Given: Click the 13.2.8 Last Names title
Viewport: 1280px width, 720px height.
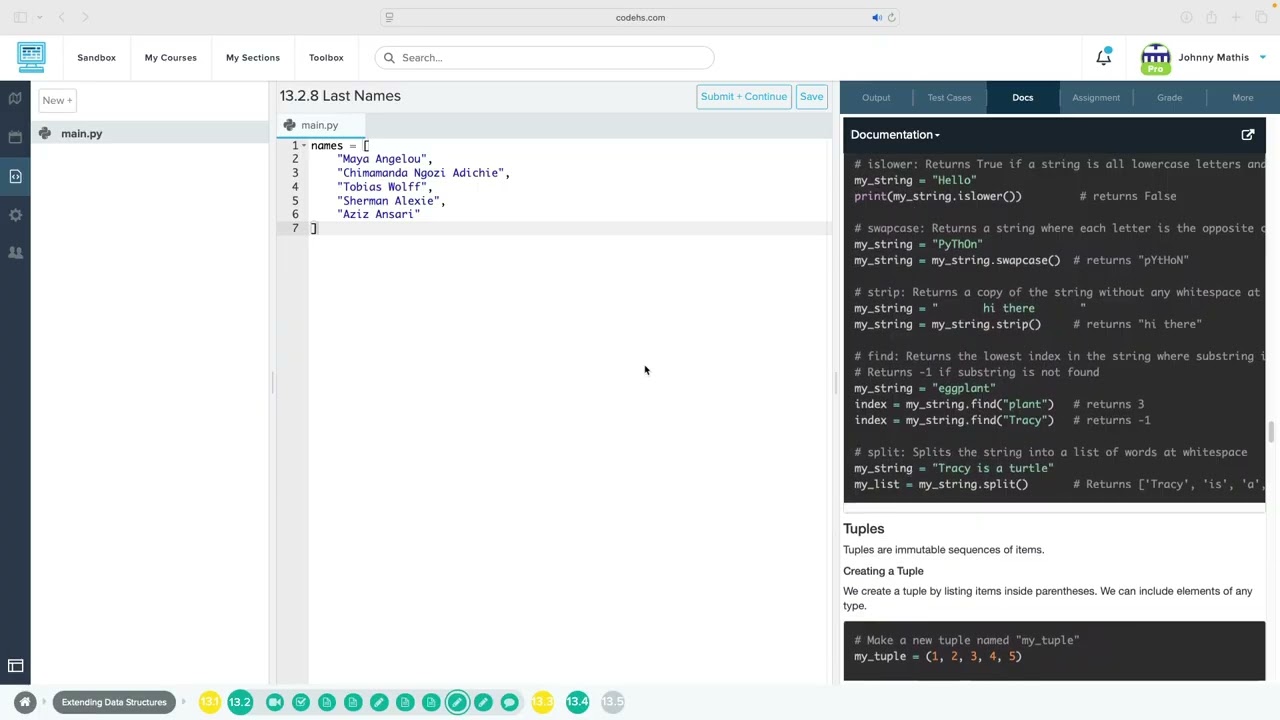Looking at the screenshot, I should click(340, 96).
